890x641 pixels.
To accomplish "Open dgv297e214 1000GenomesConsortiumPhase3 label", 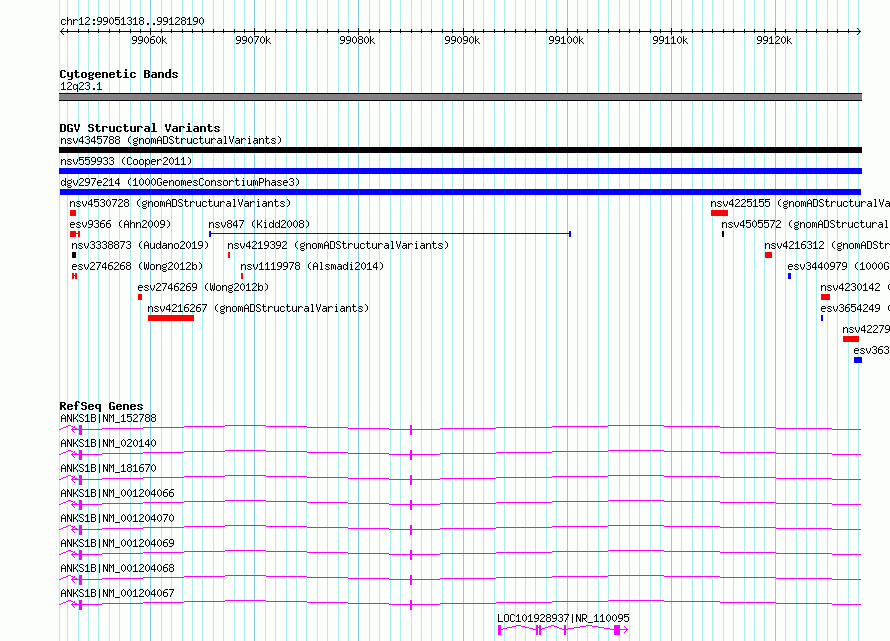I will click(180, 182).
